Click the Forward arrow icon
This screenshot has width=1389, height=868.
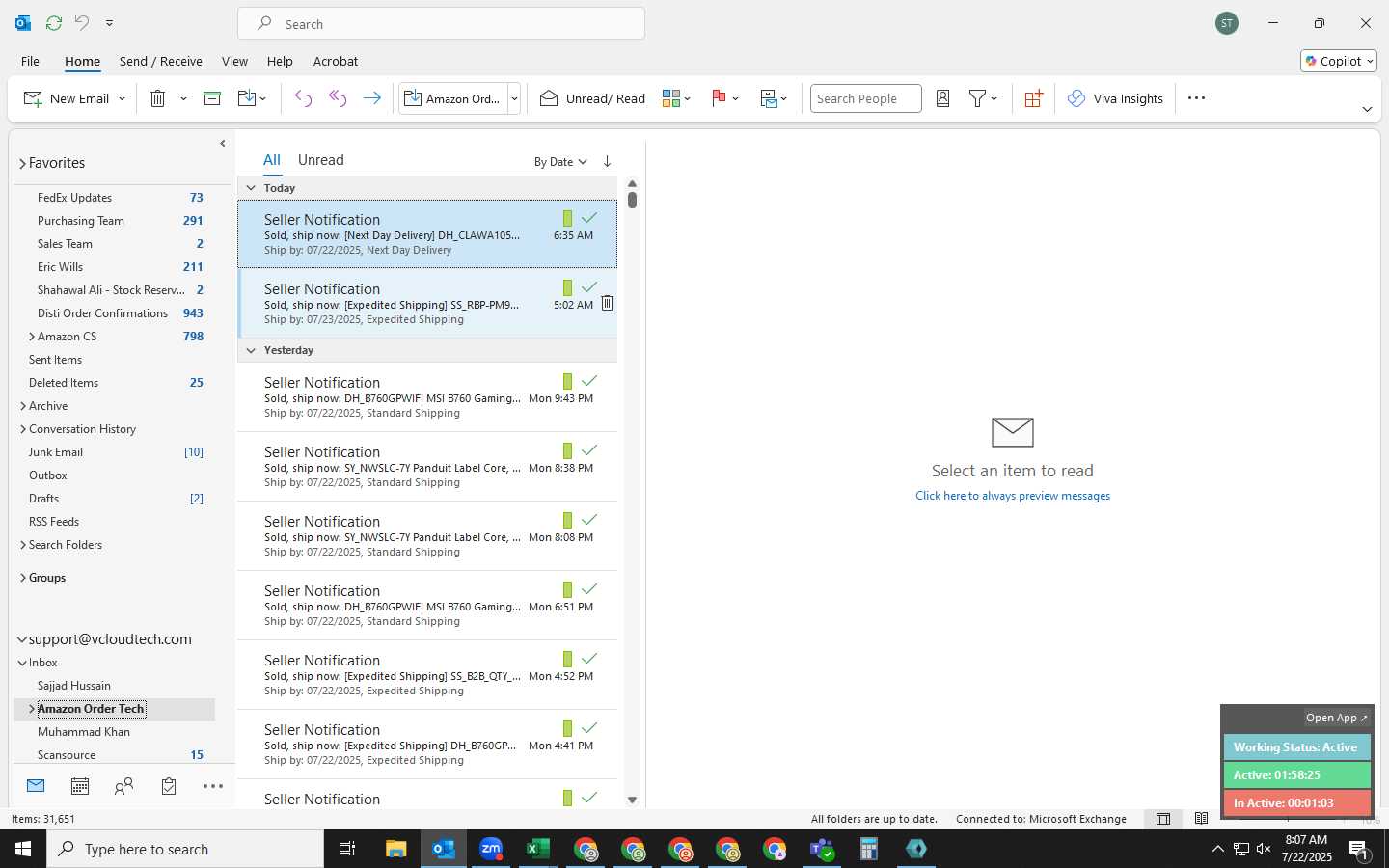pyautogui.click(x=371, y=98)
